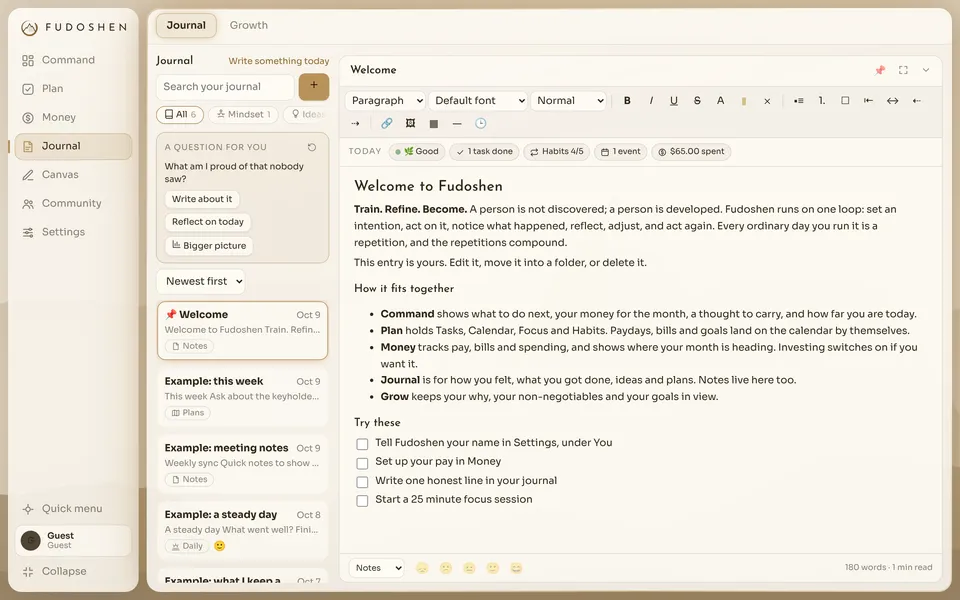Open Command in the sidebar
Screen dimensions: 960x600
click(73, 60)
